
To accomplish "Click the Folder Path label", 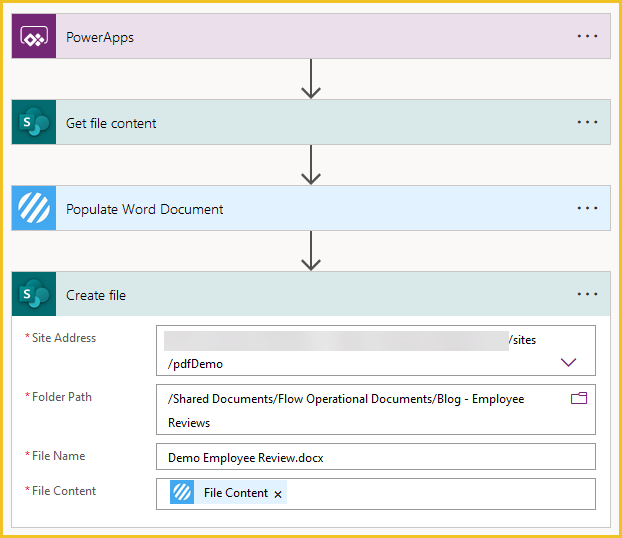I will (x=62, y=397).
